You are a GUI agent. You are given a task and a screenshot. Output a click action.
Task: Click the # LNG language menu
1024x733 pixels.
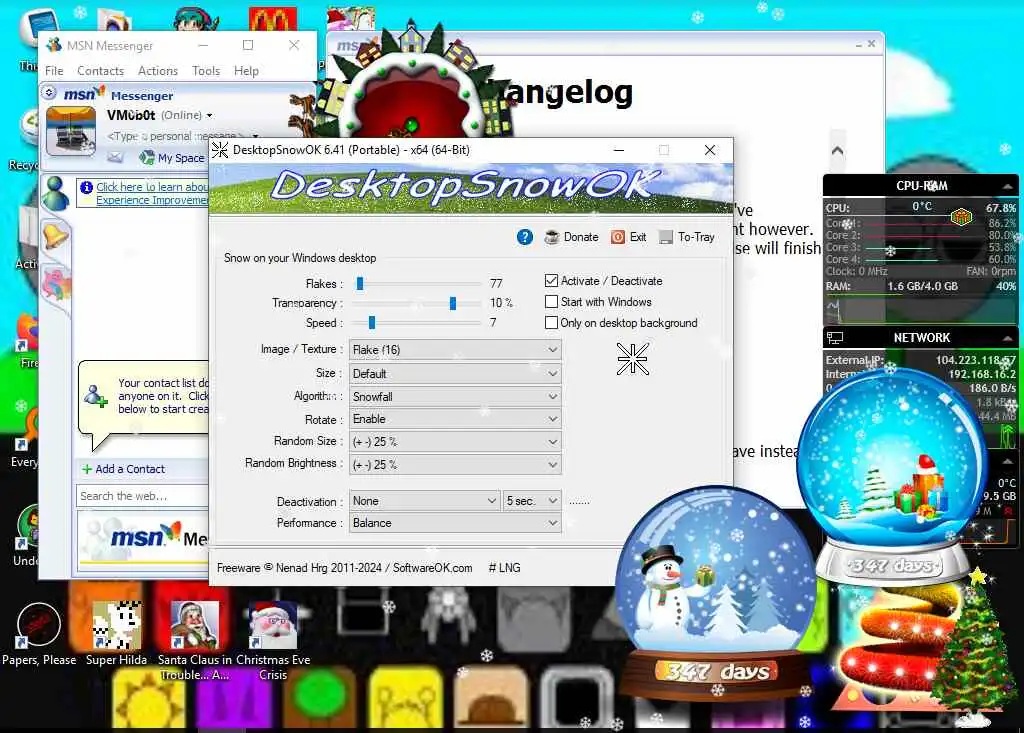coord(505,568)
